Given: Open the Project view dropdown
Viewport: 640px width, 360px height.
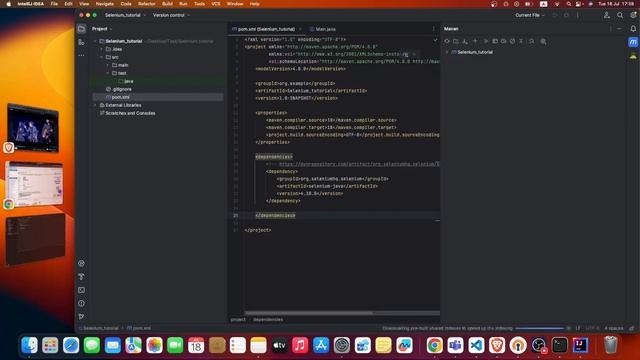Looking at the screenshot, I should tap(102, 29).
